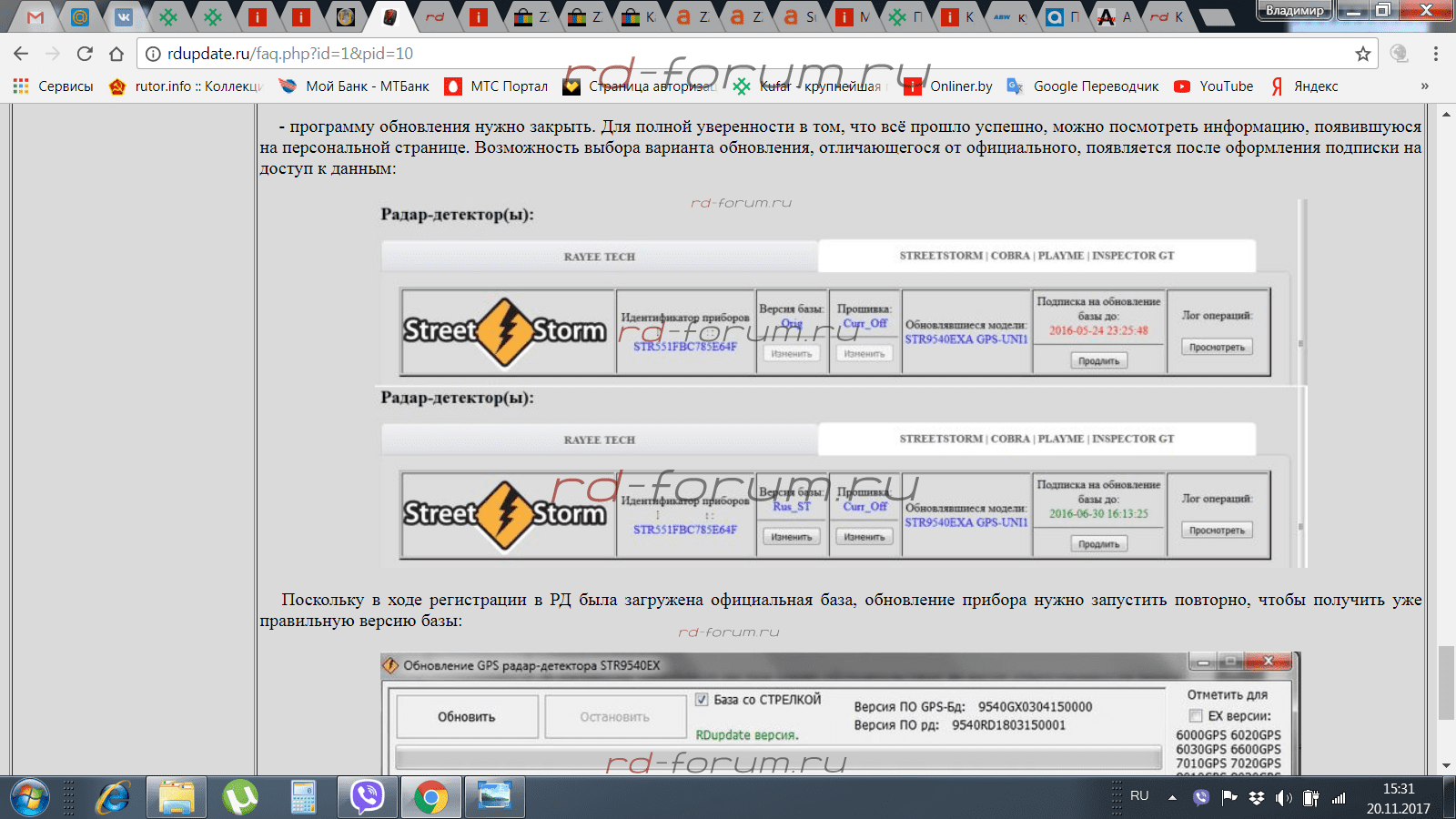
Task: Click the page scrollbar up arrow
Action: coord(1446,115)
